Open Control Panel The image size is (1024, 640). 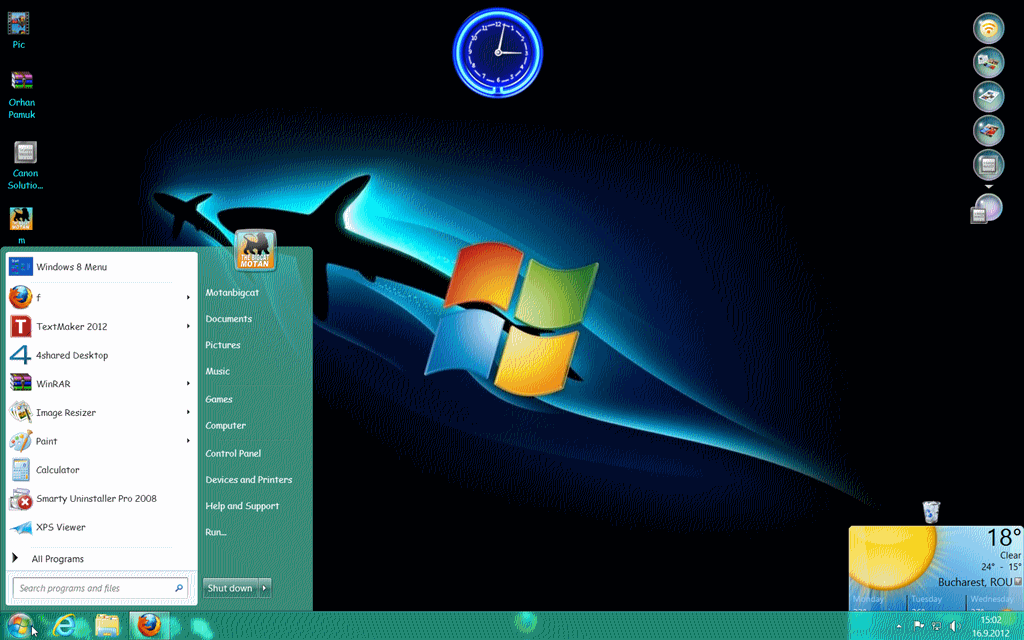pos(233,453)
